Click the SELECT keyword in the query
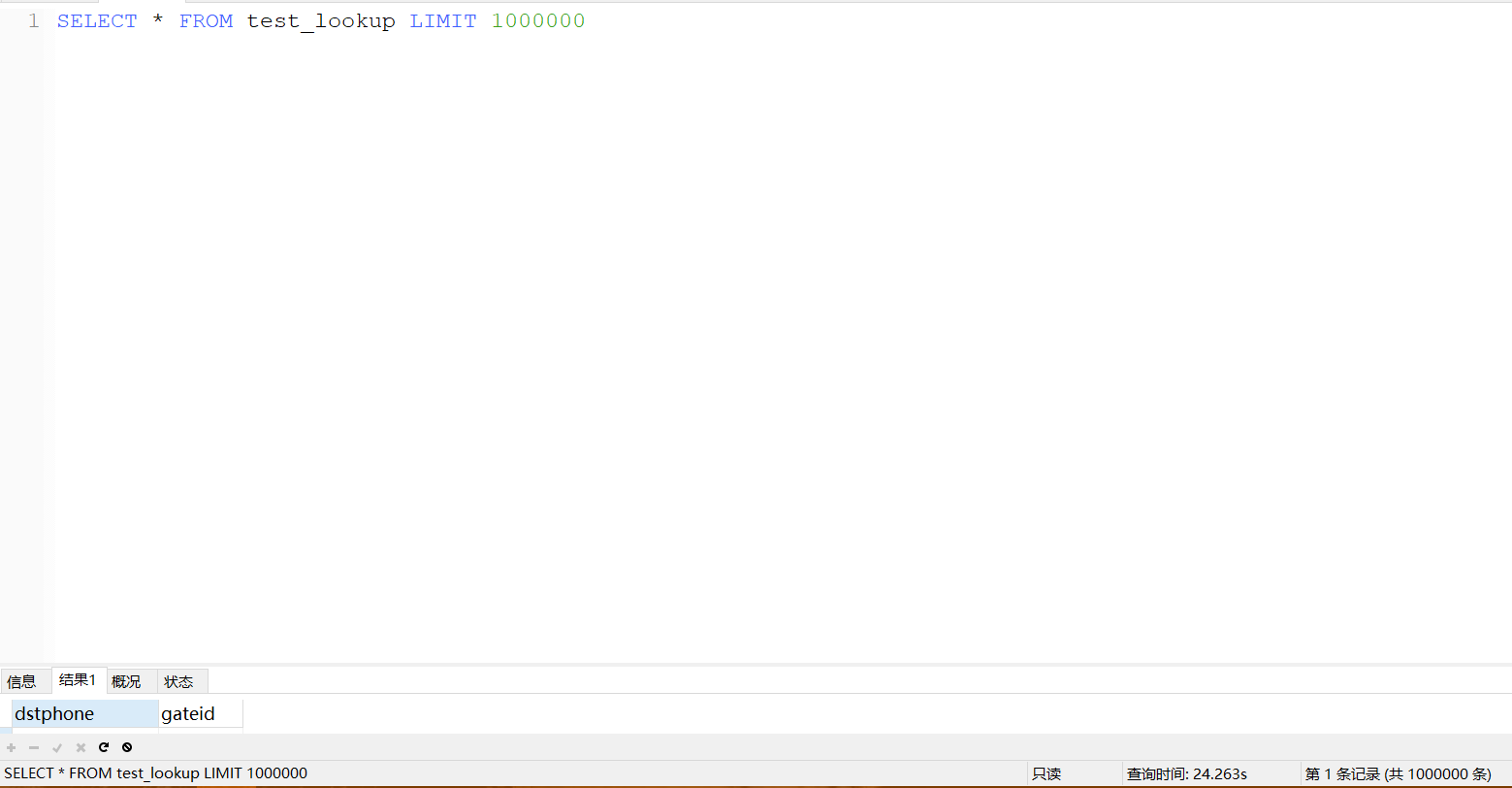This screenshot has height=788, width=1512. [x=97, y=20]
